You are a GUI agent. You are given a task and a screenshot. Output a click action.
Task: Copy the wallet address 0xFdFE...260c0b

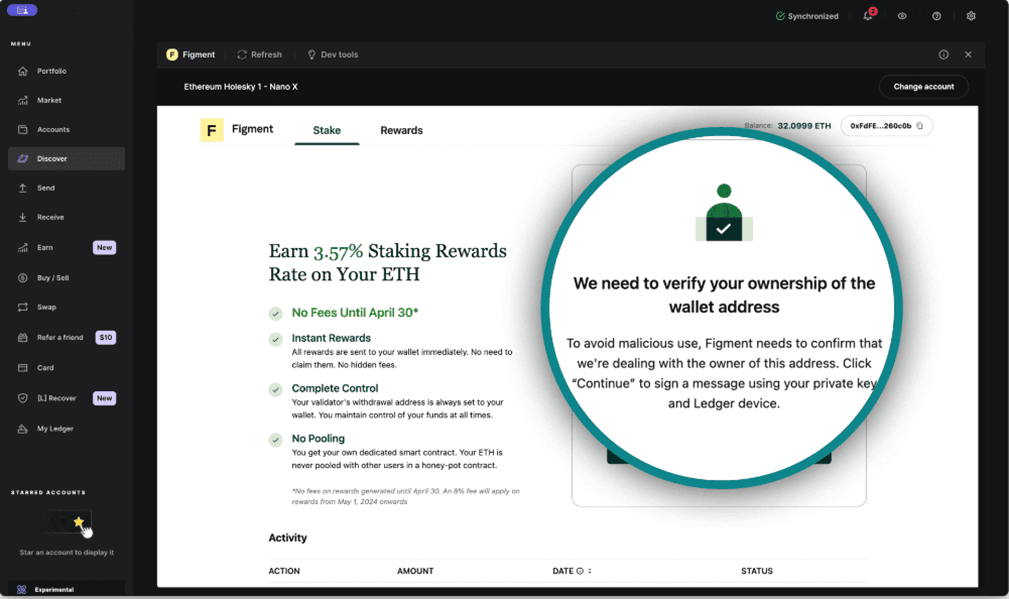click(920, 126)
